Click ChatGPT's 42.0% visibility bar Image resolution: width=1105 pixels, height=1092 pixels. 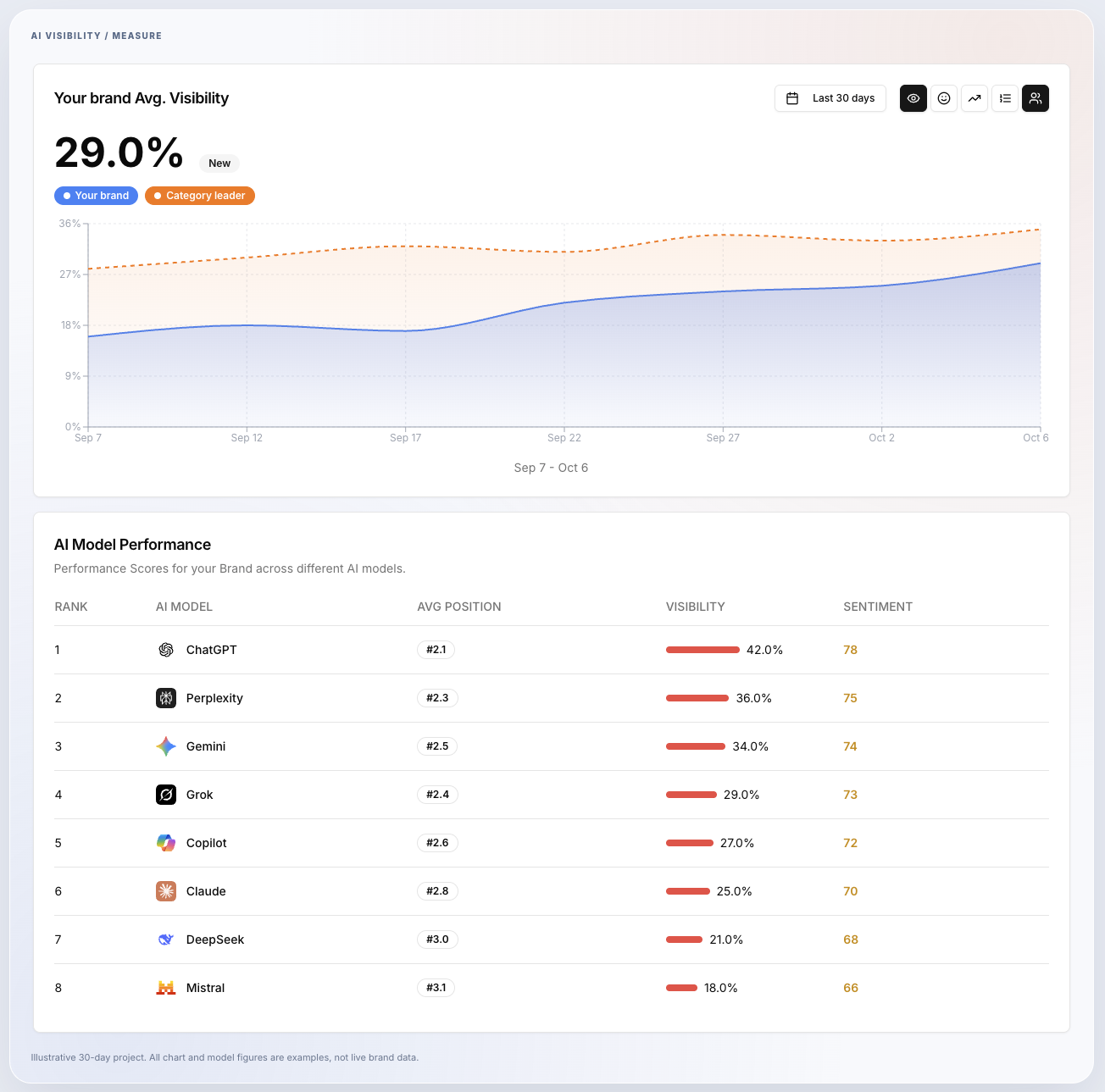click(x=702, y=650)
